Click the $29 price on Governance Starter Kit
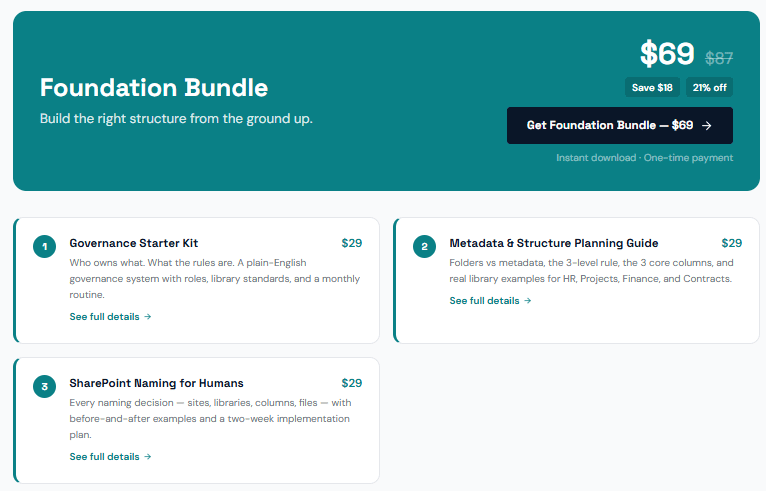Image resolution: width=766 pixels, height=491 pixels. pyautogui.click(x=351, y=243)
